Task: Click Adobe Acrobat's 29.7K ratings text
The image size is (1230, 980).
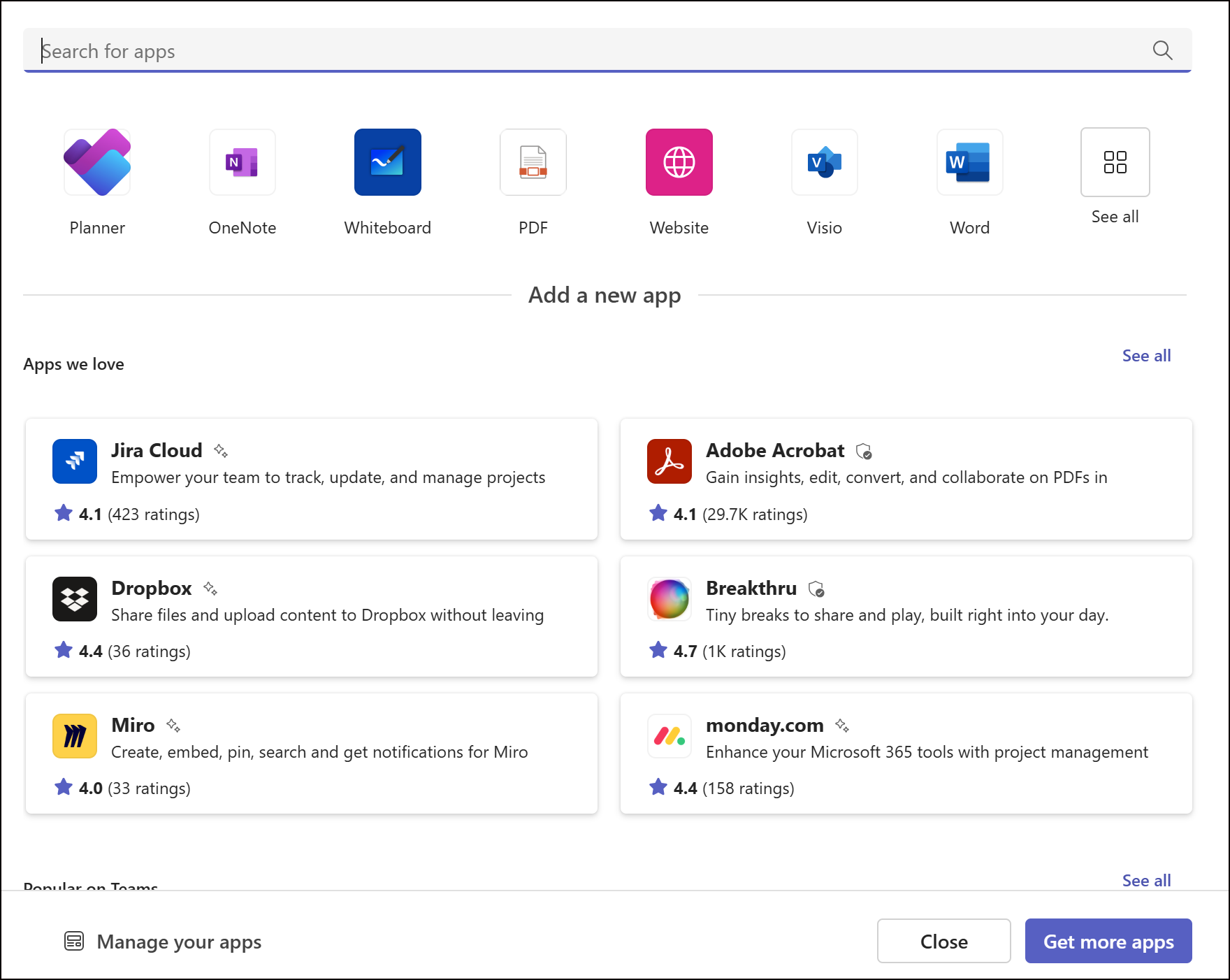Action: [755, 514]
